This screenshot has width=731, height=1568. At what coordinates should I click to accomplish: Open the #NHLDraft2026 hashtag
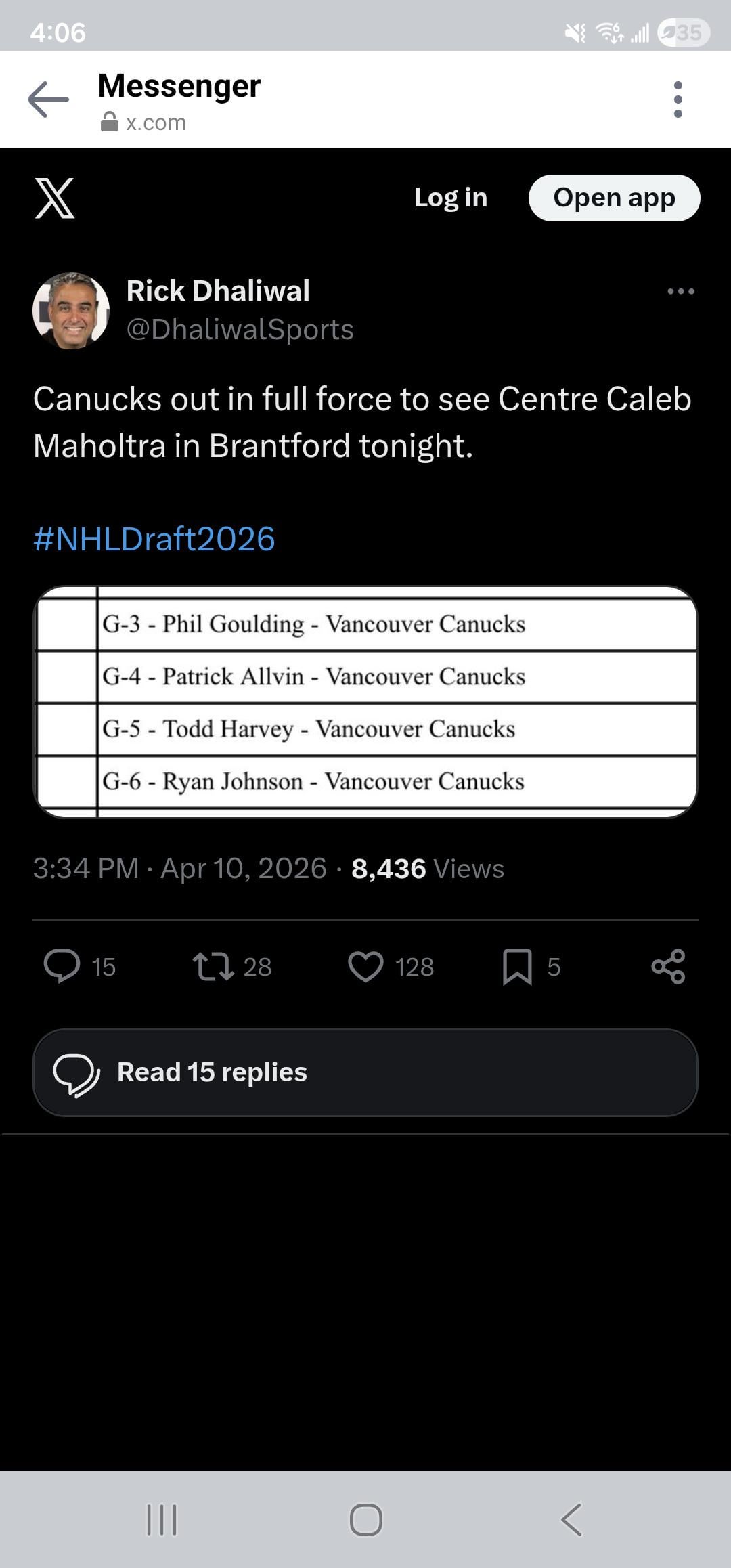[x=154, y=539]
